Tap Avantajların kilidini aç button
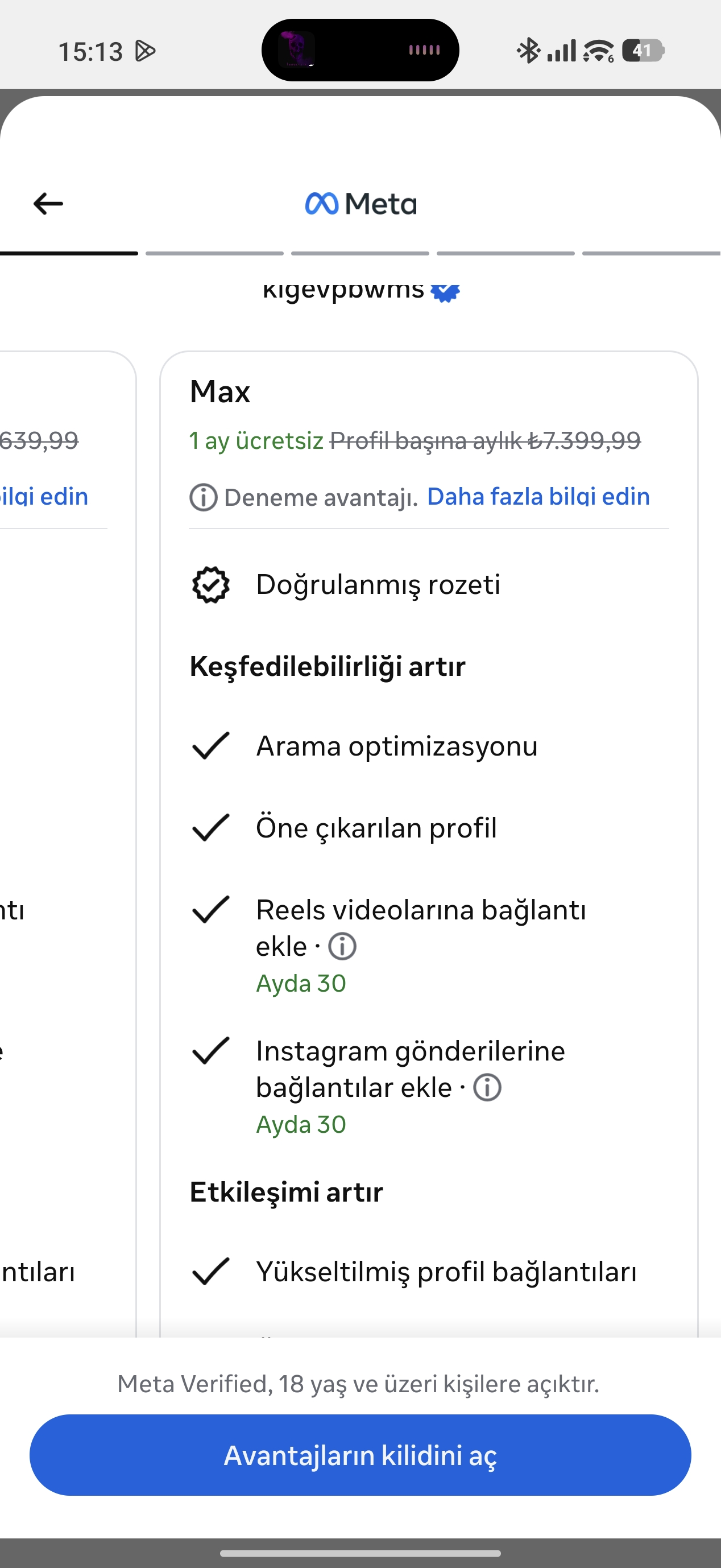Screen dimensions: 721x1568 [x=360, y=1455]
